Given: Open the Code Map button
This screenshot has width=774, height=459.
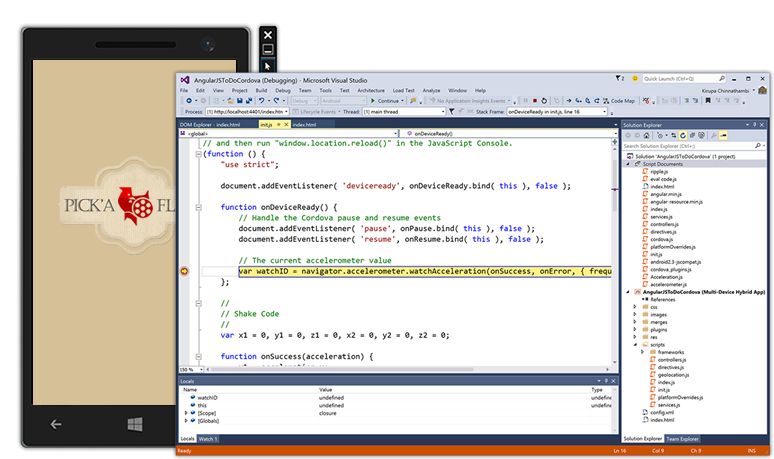Looking at the screenshot, I should pos(620,101).
